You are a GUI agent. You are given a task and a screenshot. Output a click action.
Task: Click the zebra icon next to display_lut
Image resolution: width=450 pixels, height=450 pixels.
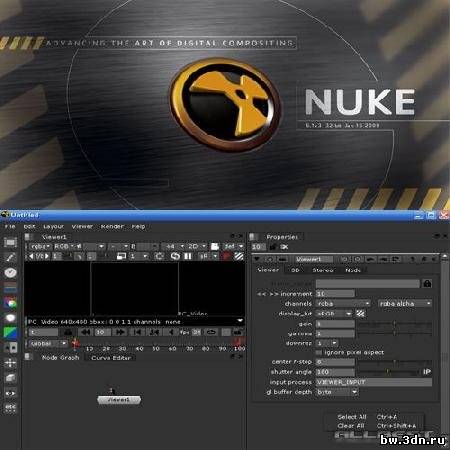[x=360, y=314]
